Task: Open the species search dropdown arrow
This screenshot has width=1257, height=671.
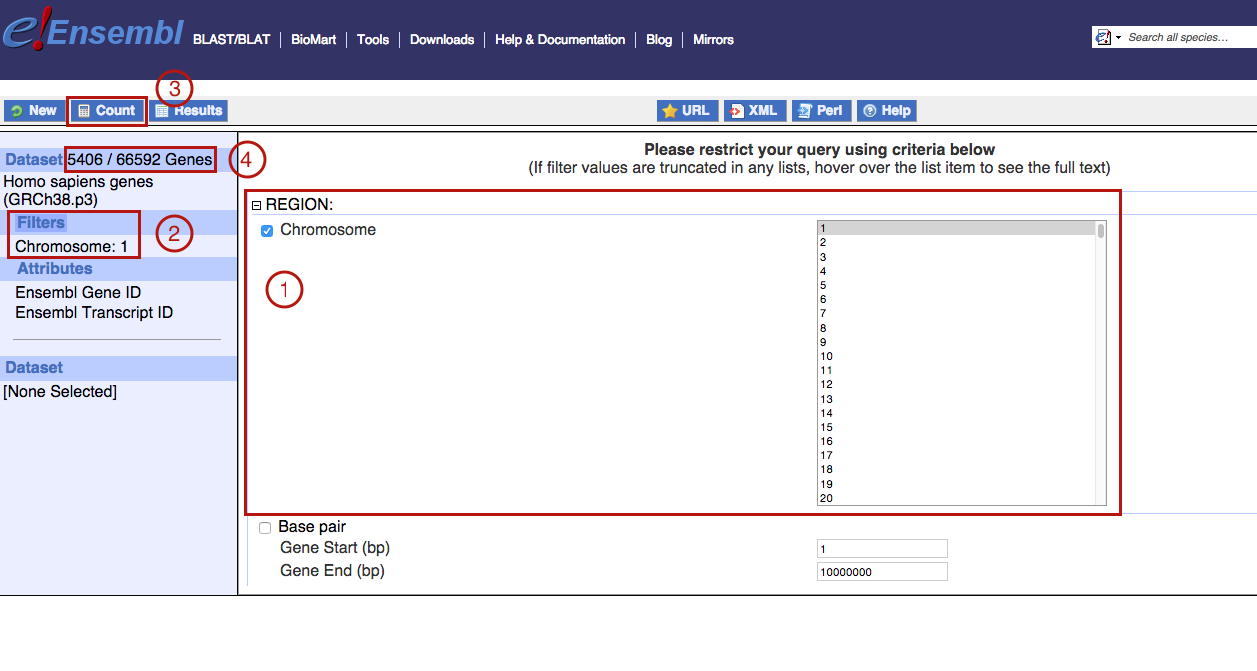Action: (1118, 38)
